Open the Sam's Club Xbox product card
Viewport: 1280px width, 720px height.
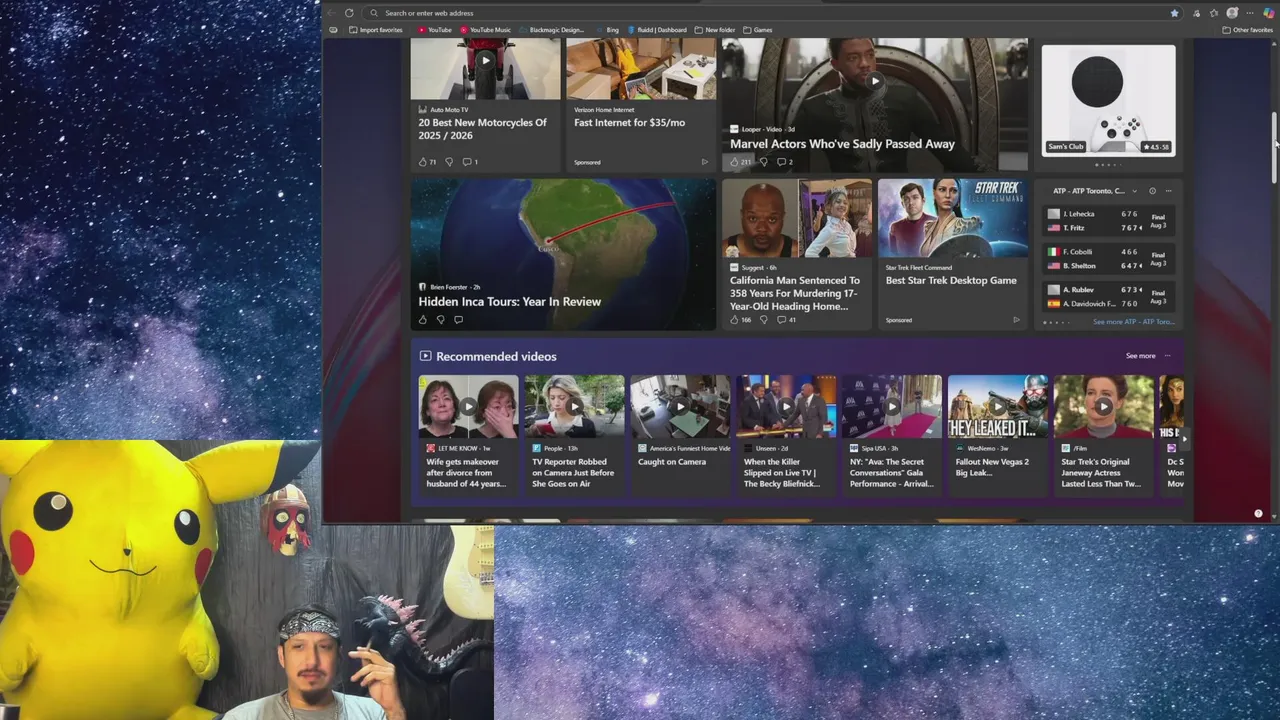point(1108,100)
